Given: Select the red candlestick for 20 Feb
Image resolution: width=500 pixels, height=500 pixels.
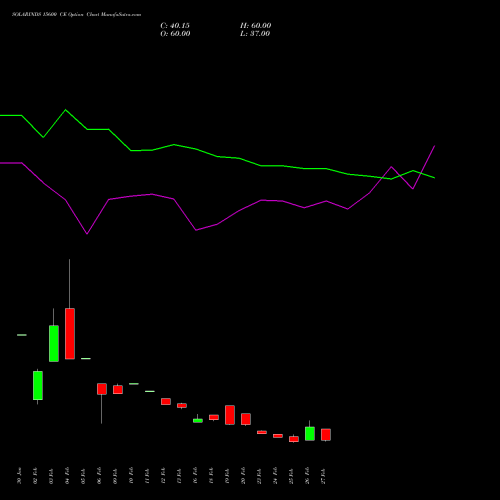Looking at the screenshot, I should [x=246, y=419].
